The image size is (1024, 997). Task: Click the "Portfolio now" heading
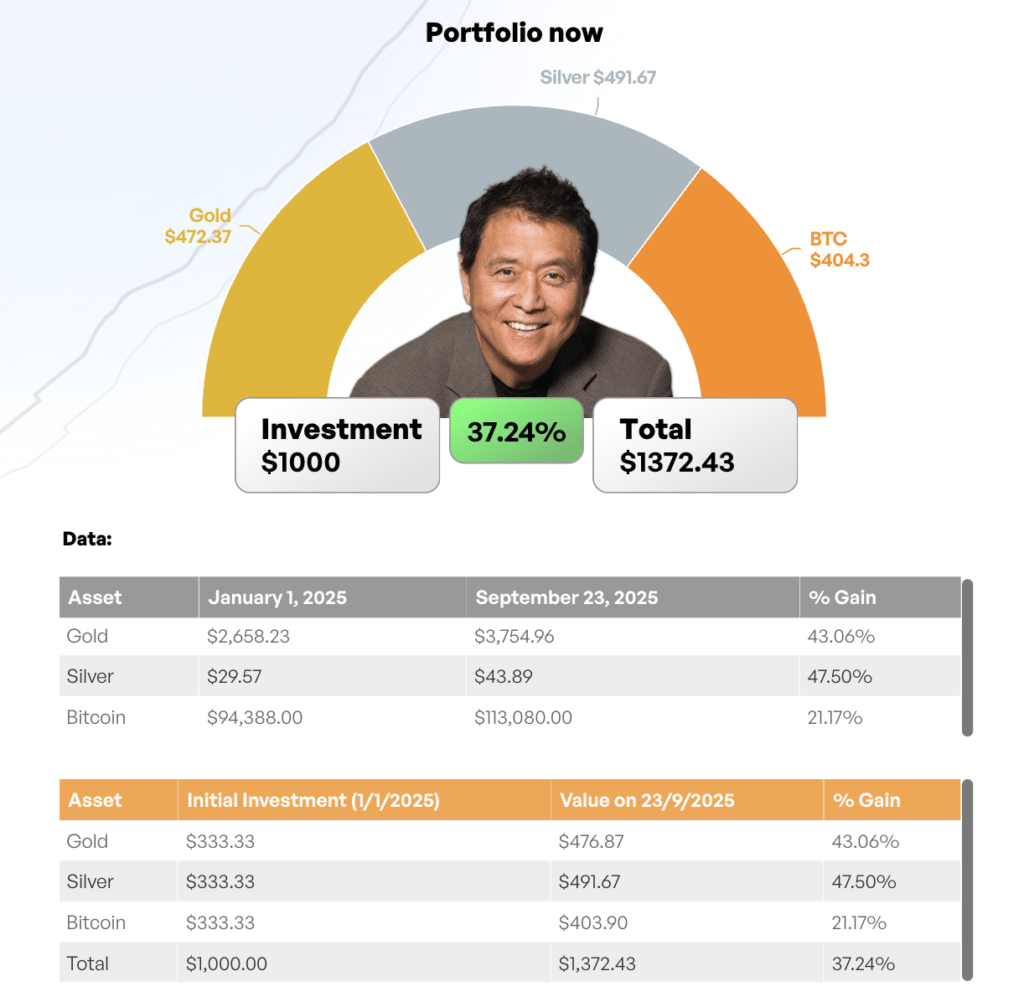point(514,32)
